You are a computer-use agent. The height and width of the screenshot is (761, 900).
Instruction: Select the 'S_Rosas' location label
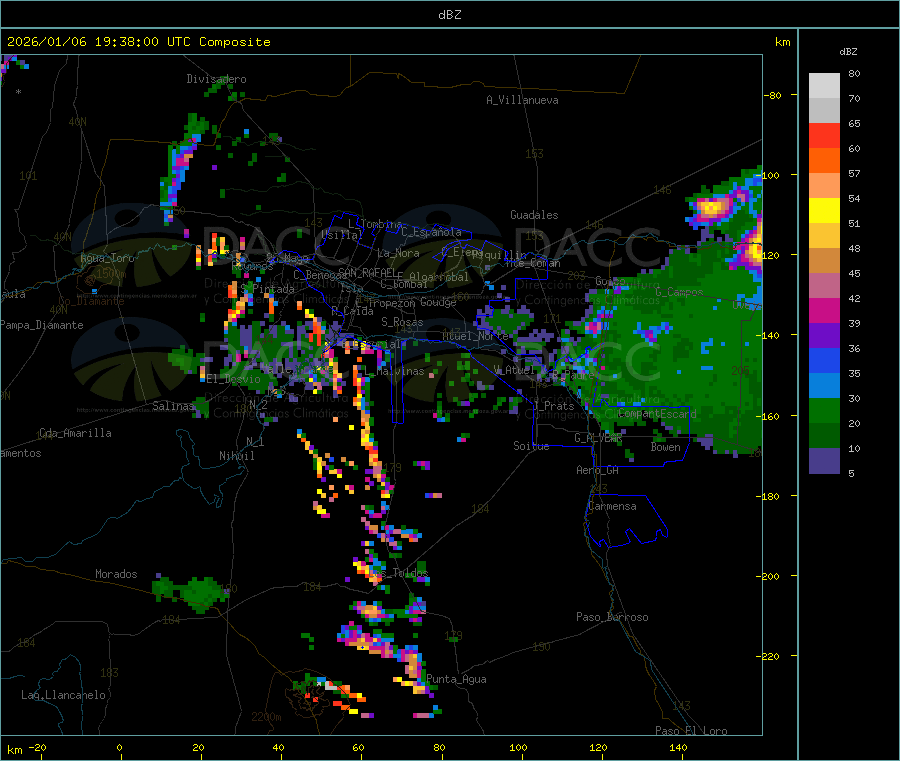402,322
